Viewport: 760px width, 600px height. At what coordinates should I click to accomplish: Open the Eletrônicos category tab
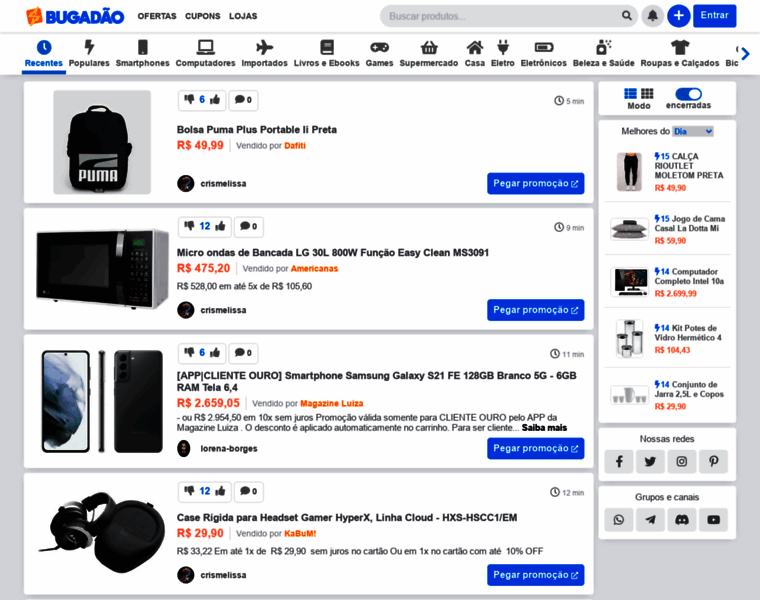tap(544, 54)
